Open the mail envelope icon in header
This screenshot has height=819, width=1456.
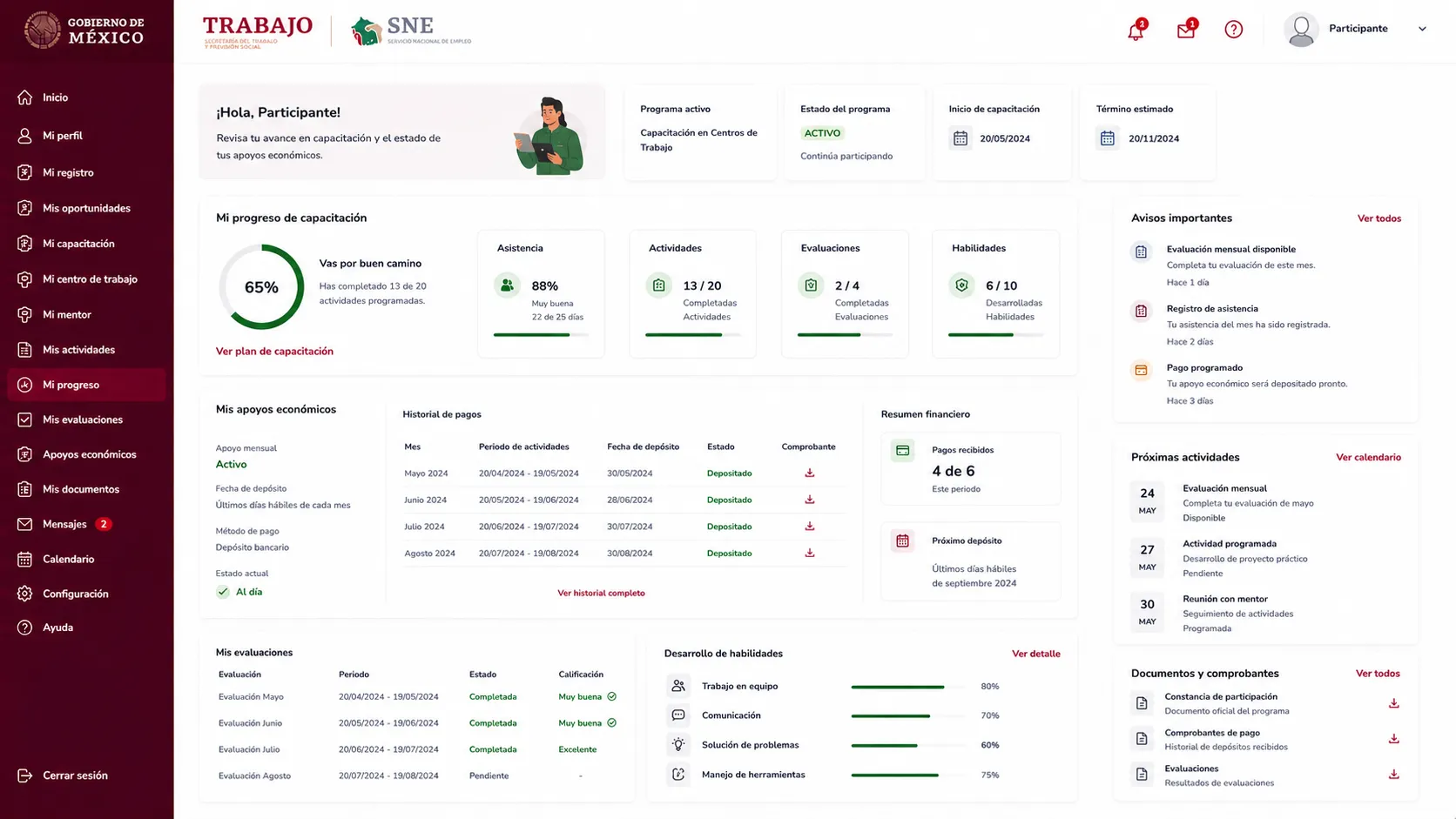pyautogui.click(x=1186, y=30)
